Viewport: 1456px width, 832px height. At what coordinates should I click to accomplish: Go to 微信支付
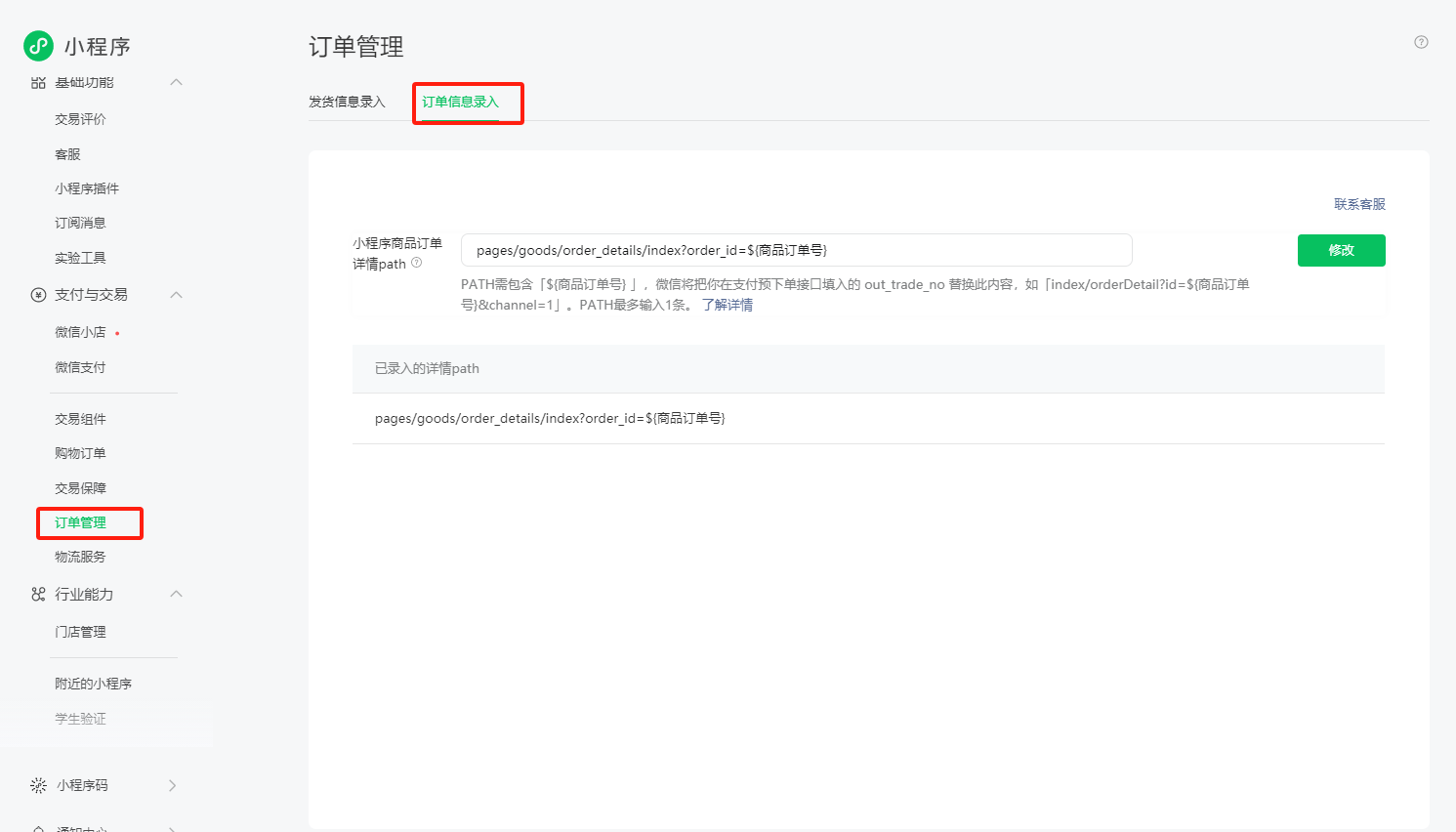[x=80, y=367]
